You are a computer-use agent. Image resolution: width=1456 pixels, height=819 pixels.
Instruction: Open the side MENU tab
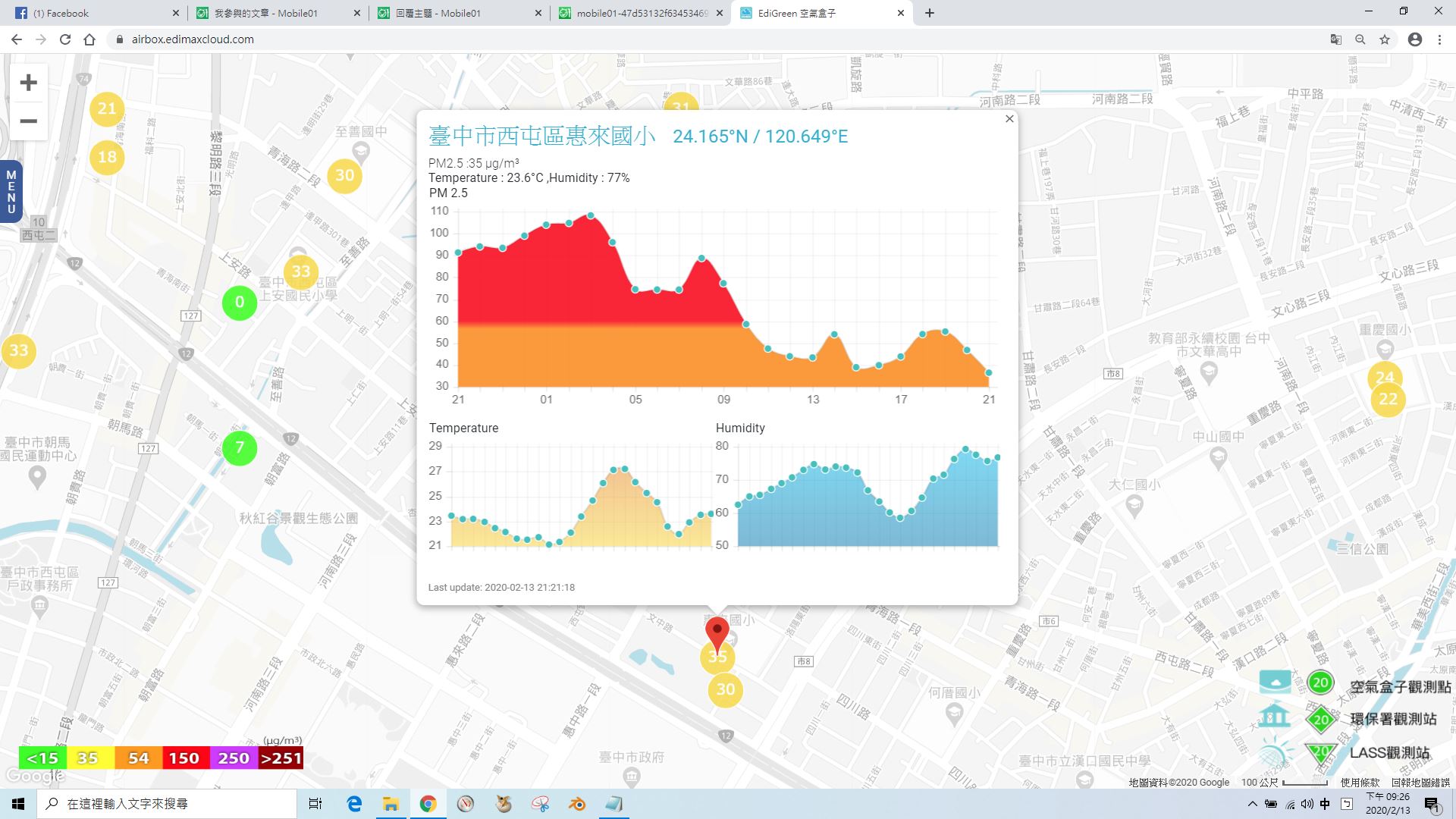pyautogui.click(x=11, y=192)
